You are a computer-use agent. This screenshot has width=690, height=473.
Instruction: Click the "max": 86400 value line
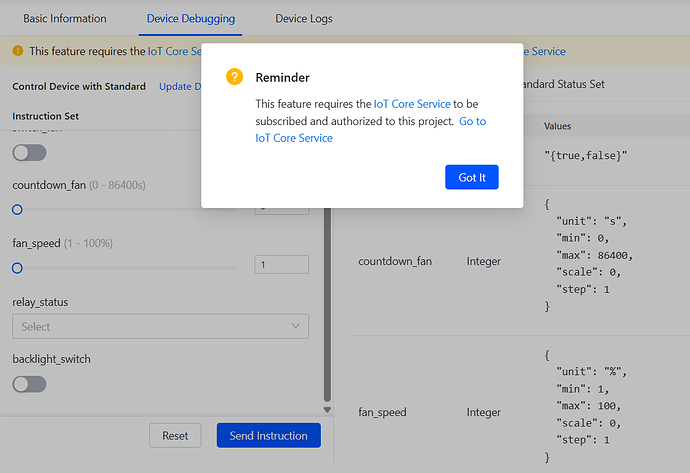click(x=594, y=255)
